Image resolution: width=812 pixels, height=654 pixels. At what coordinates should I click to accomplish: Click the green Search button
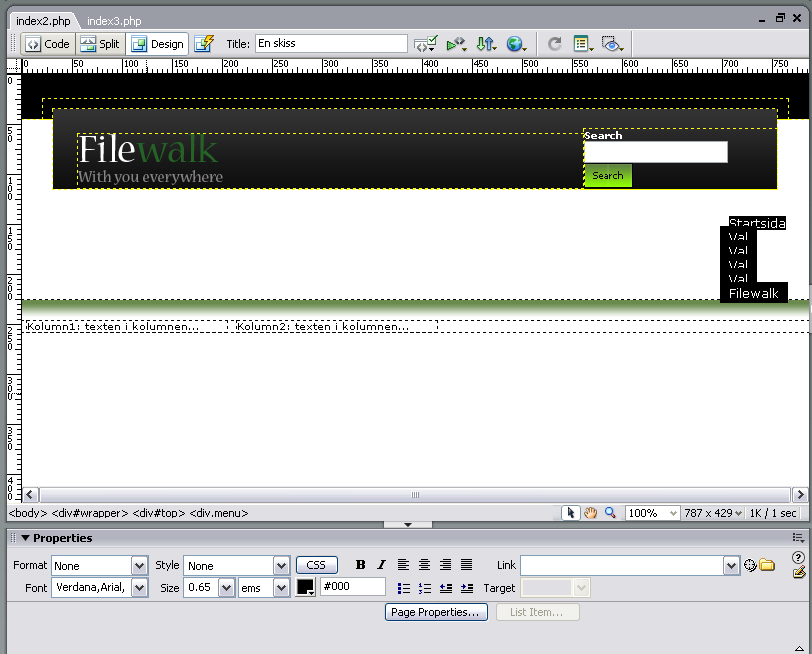coord(608,176)
